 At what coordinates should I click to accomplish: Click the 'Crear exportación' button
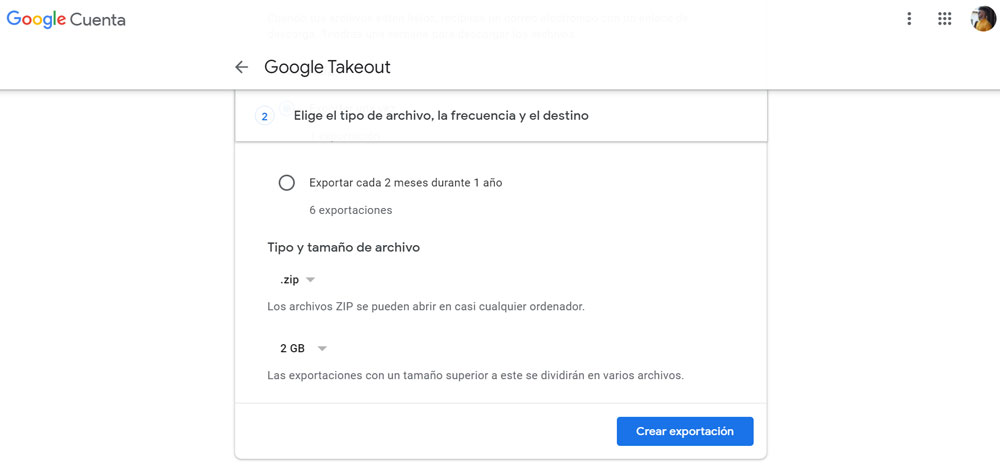coord(685,431)
